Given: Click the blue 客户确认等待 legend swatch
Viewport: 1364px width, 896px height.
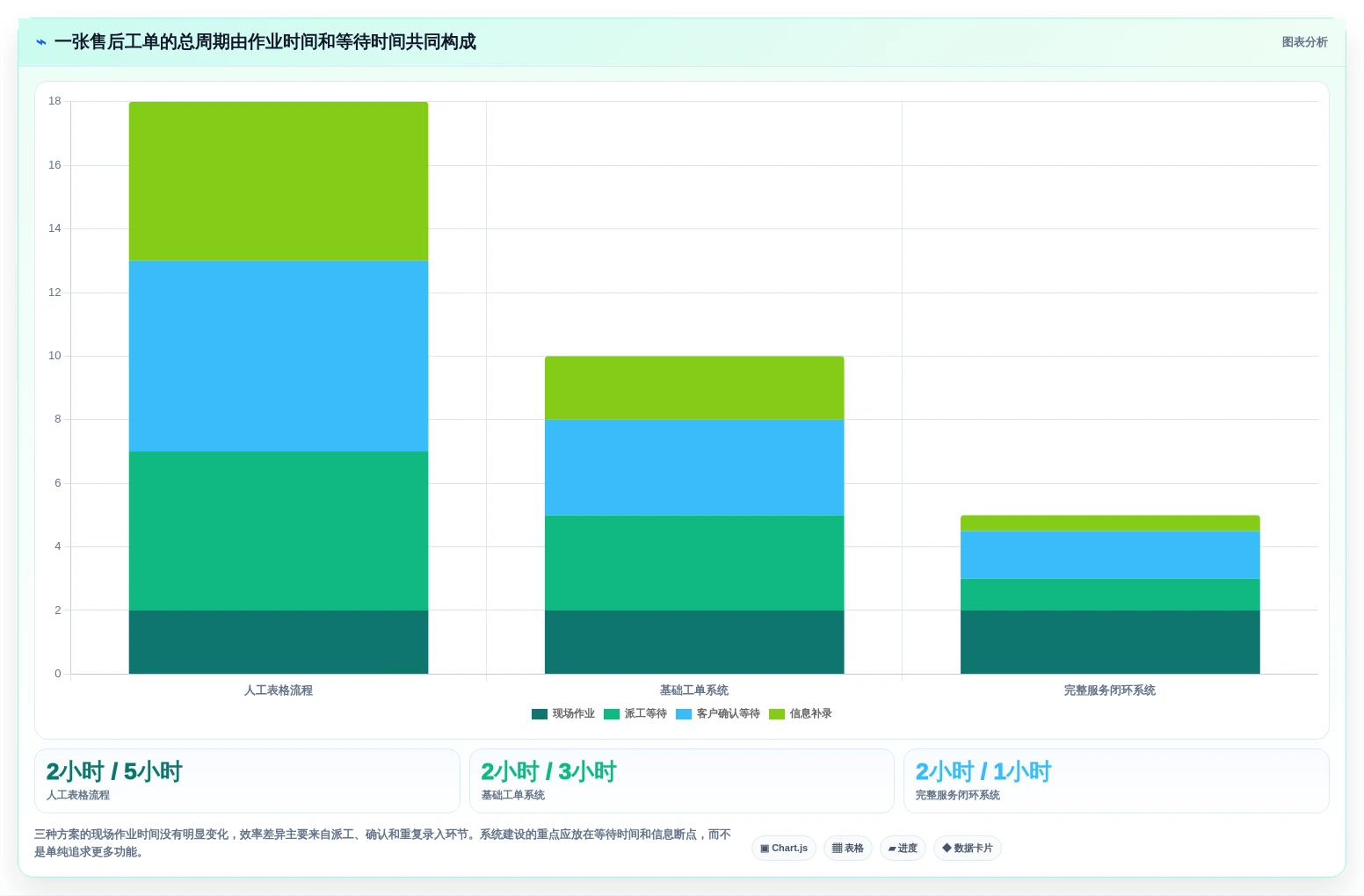Looking at the screenshot, I should pyautogui.click(x=684, y=714).
